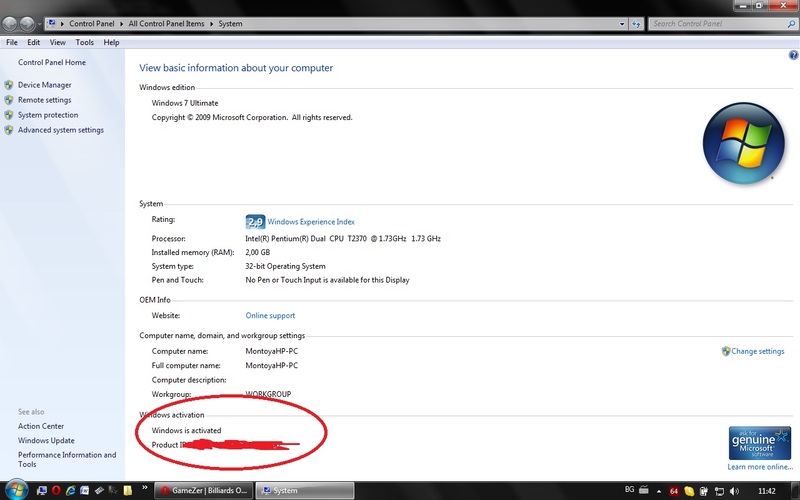The height and width of the screenshot is (500, 800).
Task: Click the shield icon beside Device Manager
Action: (9, 85)
